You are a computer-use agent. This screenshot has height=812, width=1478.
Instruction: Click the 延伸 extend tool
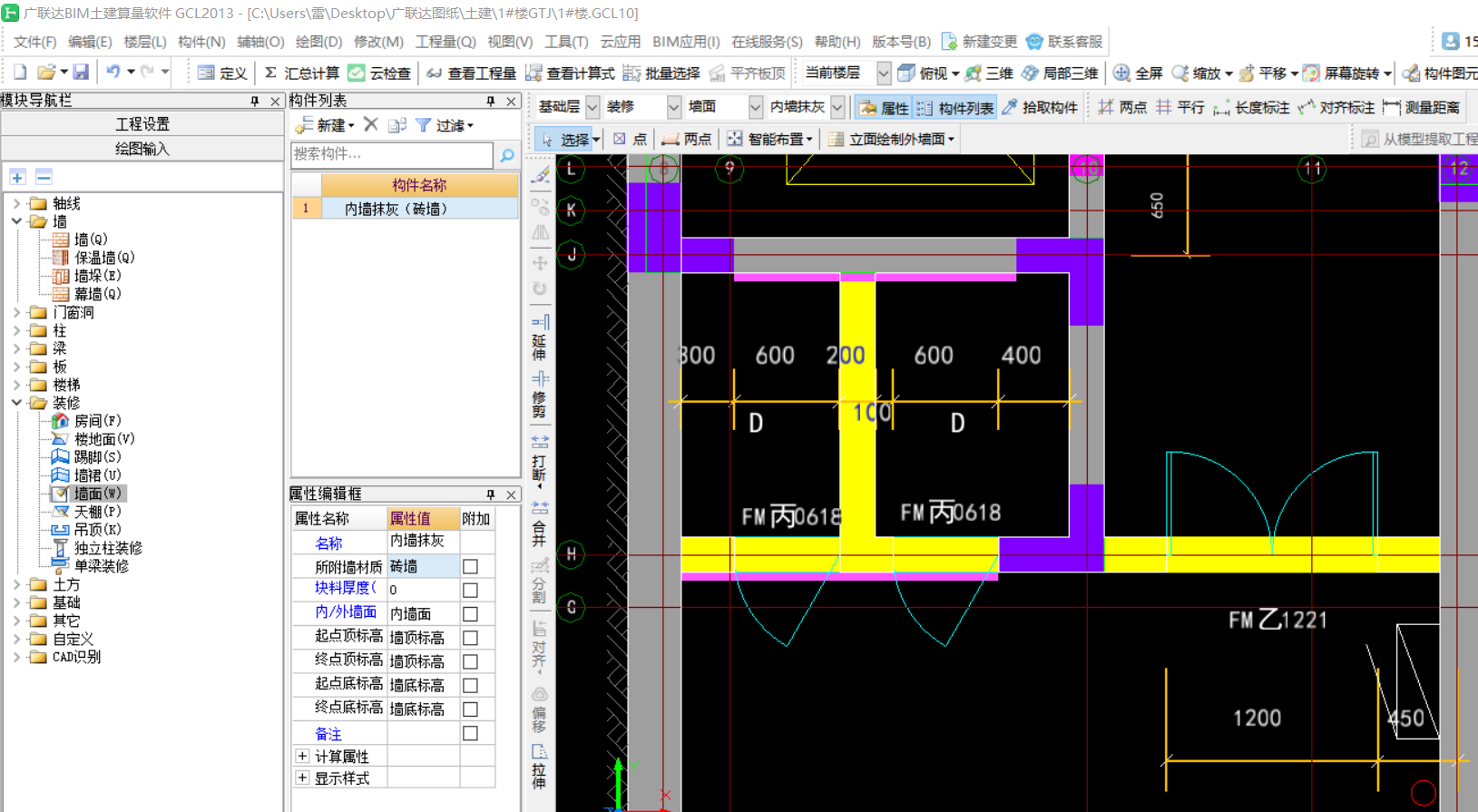click(540, 338)
